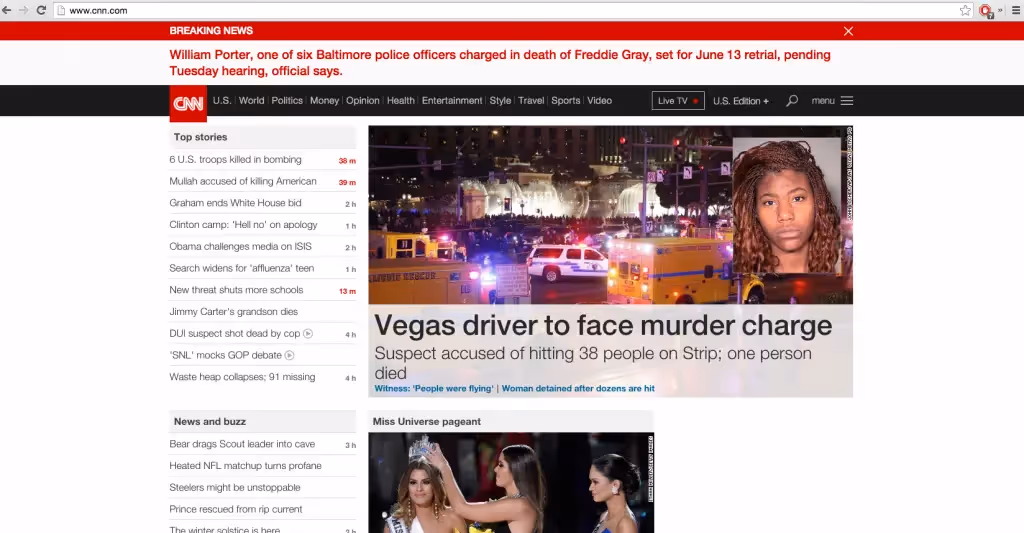Go to Video section
1024x533 pixels.
pos(600,101)
